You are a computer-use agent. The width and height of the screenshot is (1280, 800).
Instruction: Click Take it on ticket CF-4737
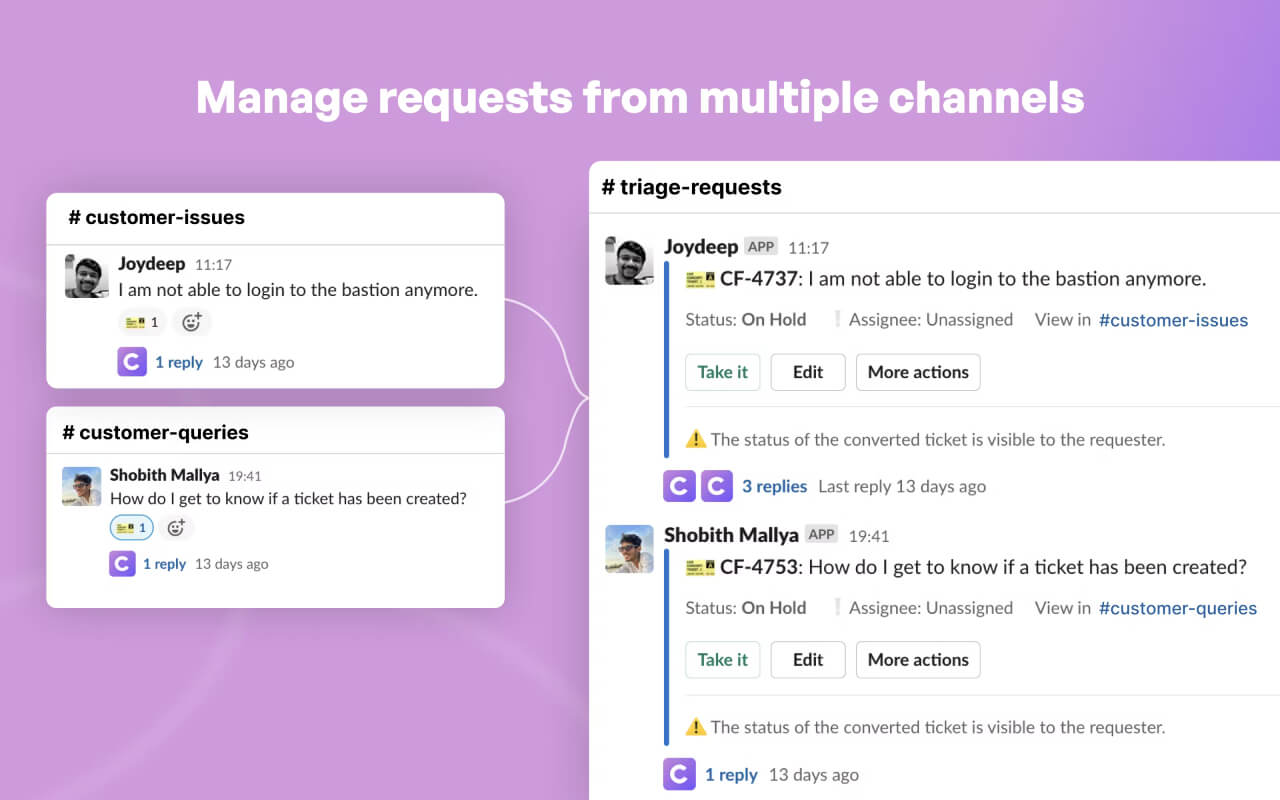(x=723, y=372)
